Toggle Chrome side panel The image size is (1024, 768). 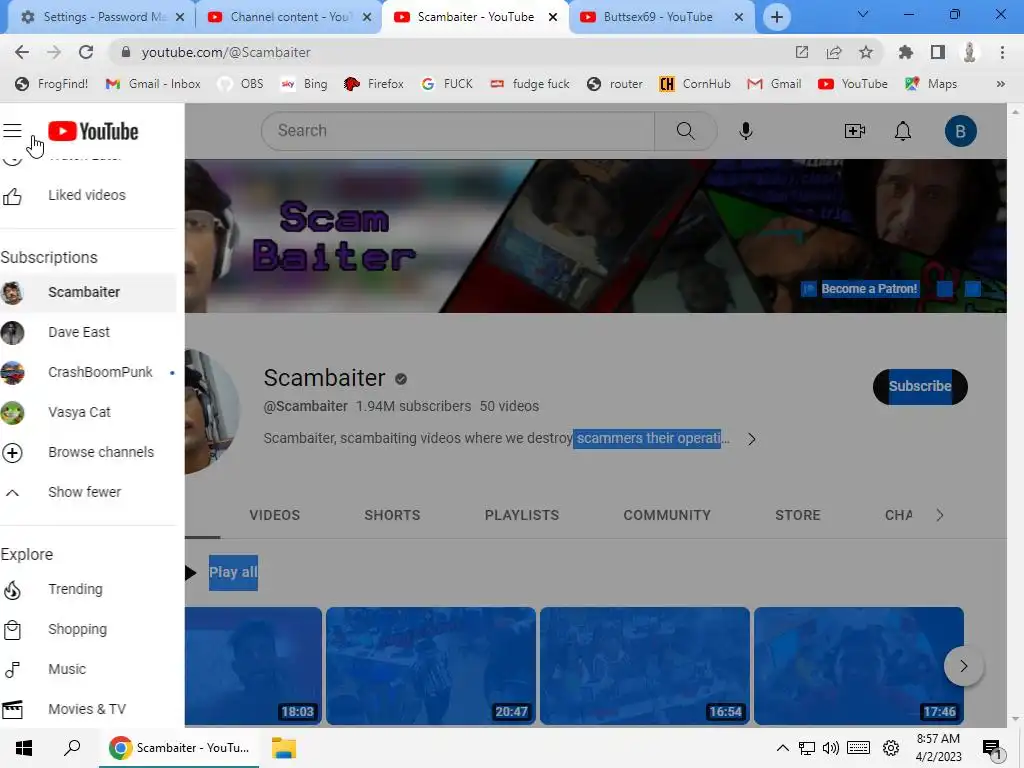[938, 52]
